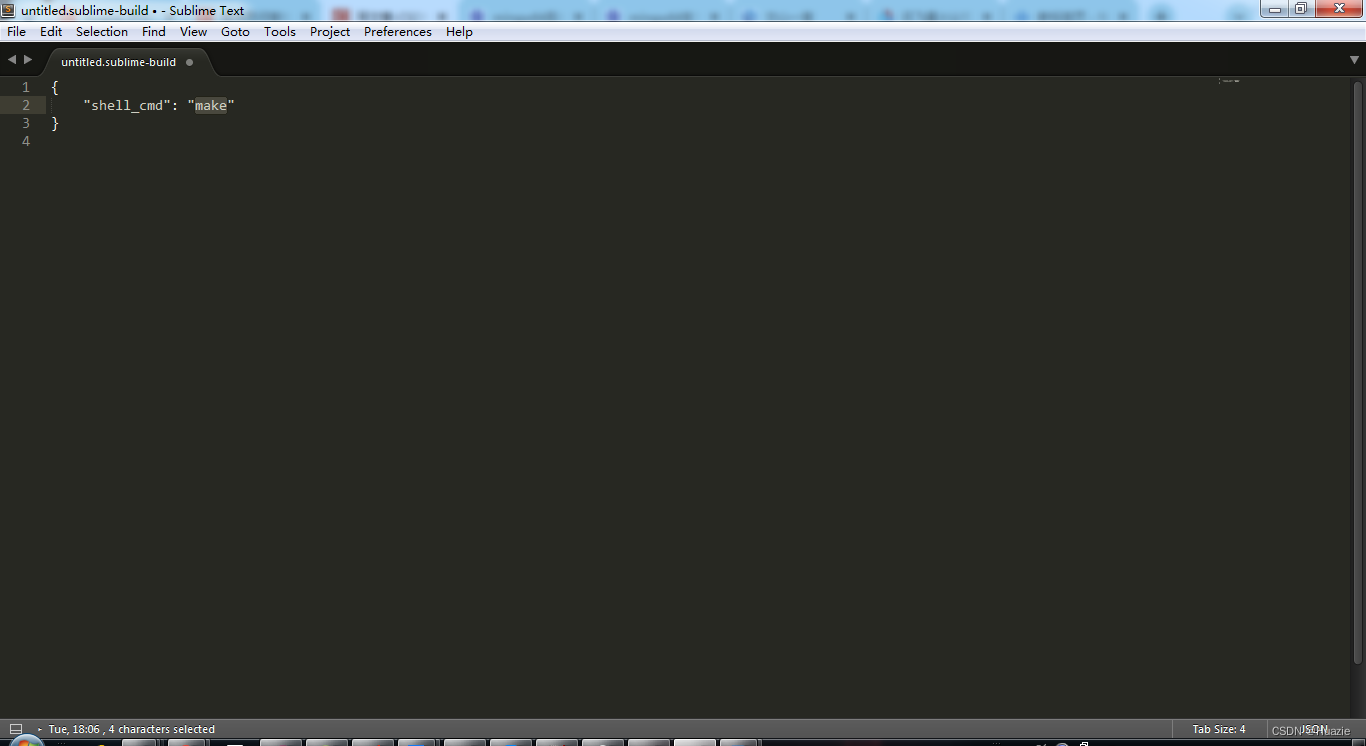
Task: Open the Selection menu
Action: tap(102, 32)
